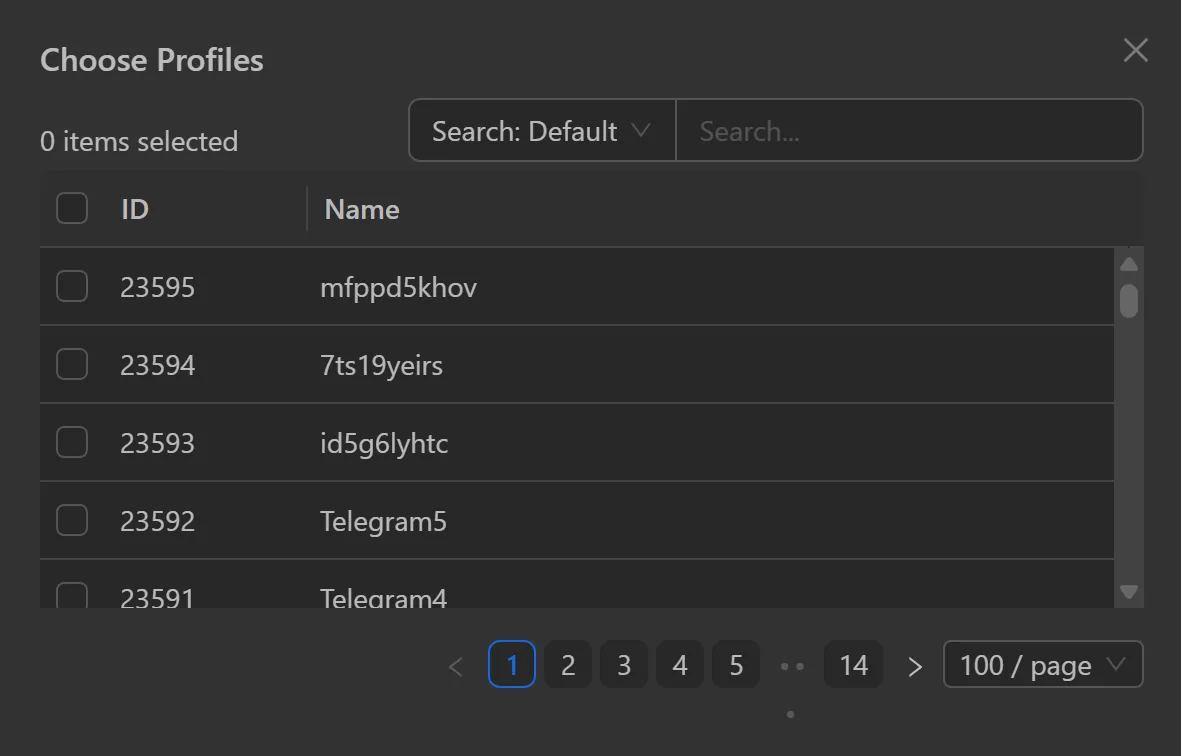Select the checkbox for profile 23595
The width and height of the screenshot is (1181, 756).
tap(71, 286)
